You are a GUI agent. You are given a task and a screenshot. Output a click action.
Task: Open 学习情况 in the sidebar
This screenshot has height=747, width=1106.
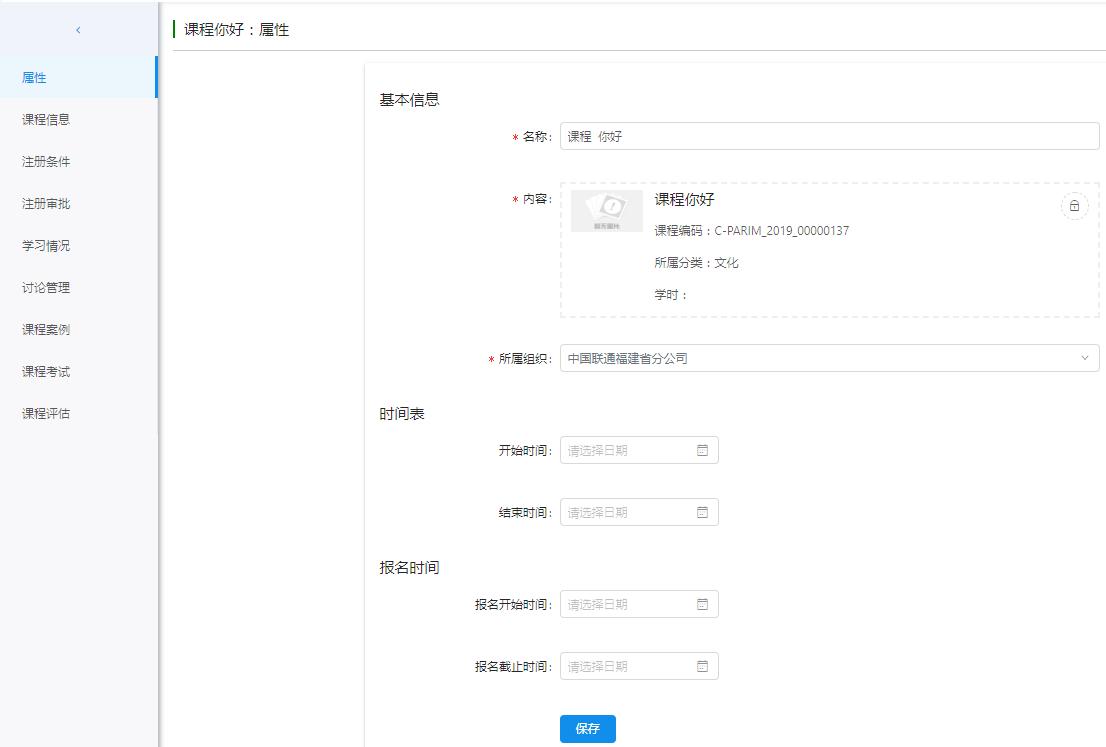46,246
